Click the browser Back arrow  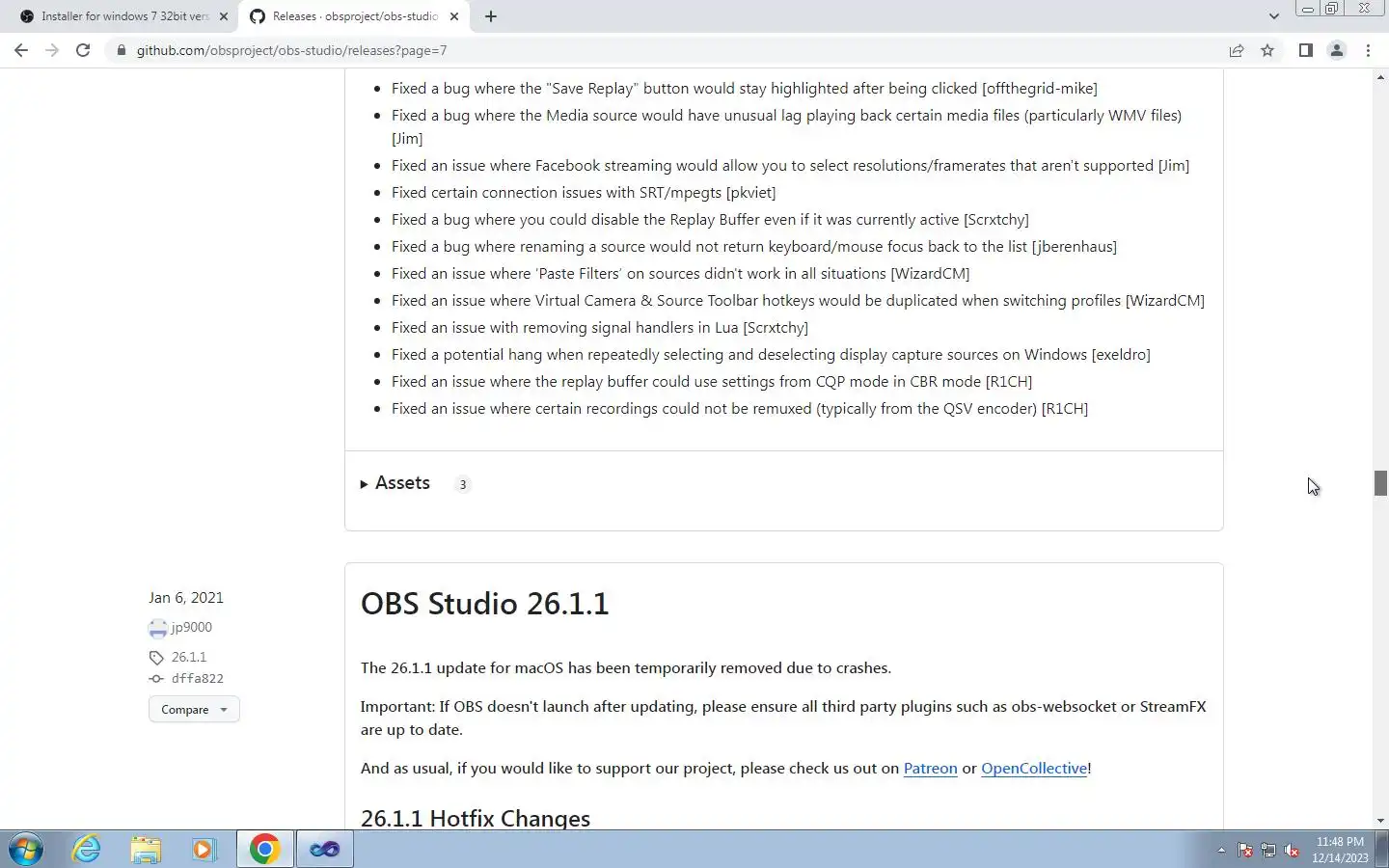pyautogui.click(x=21, y=50)
